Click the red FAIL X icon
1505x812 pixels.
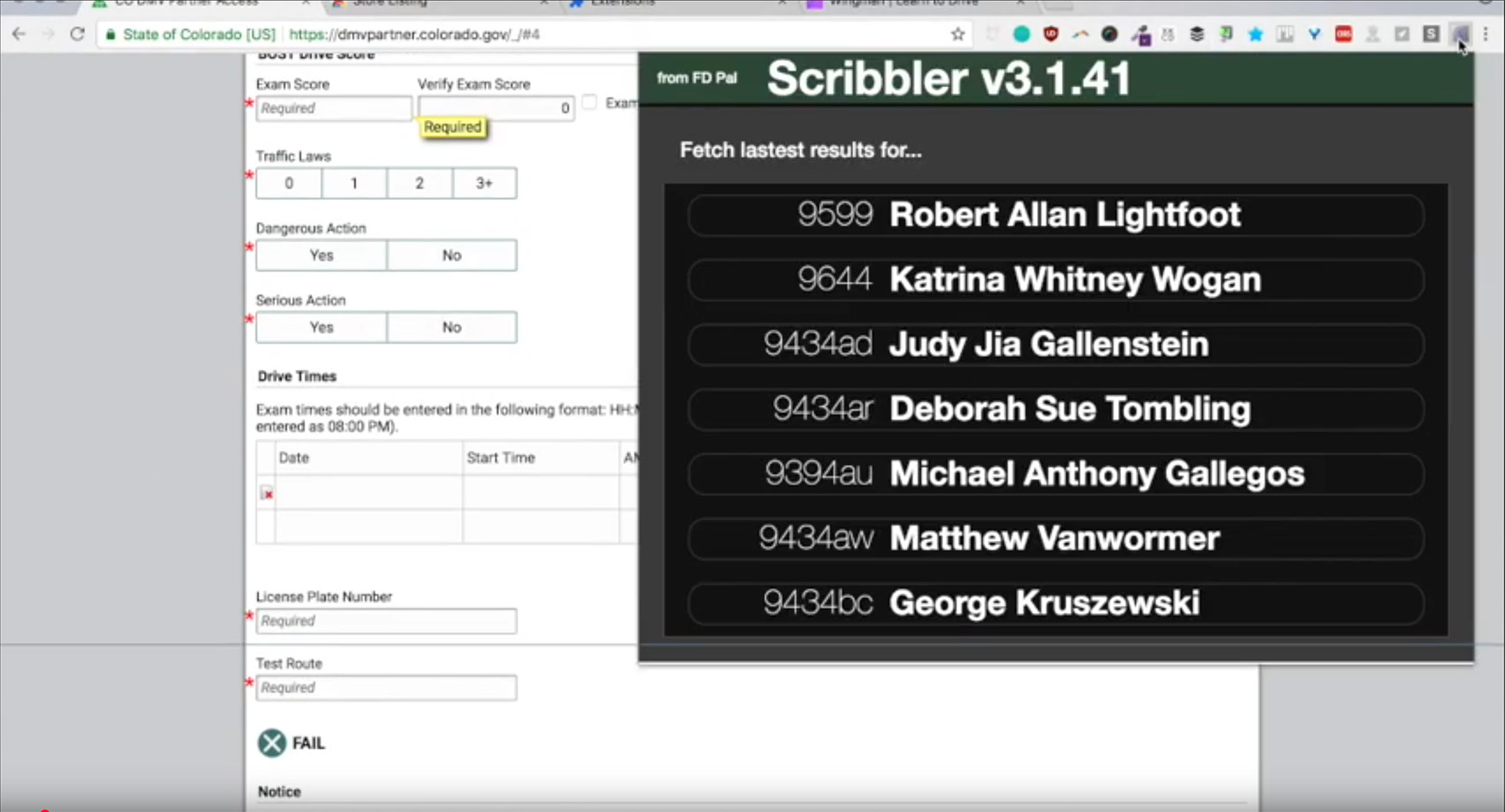[x=272, y=743]
